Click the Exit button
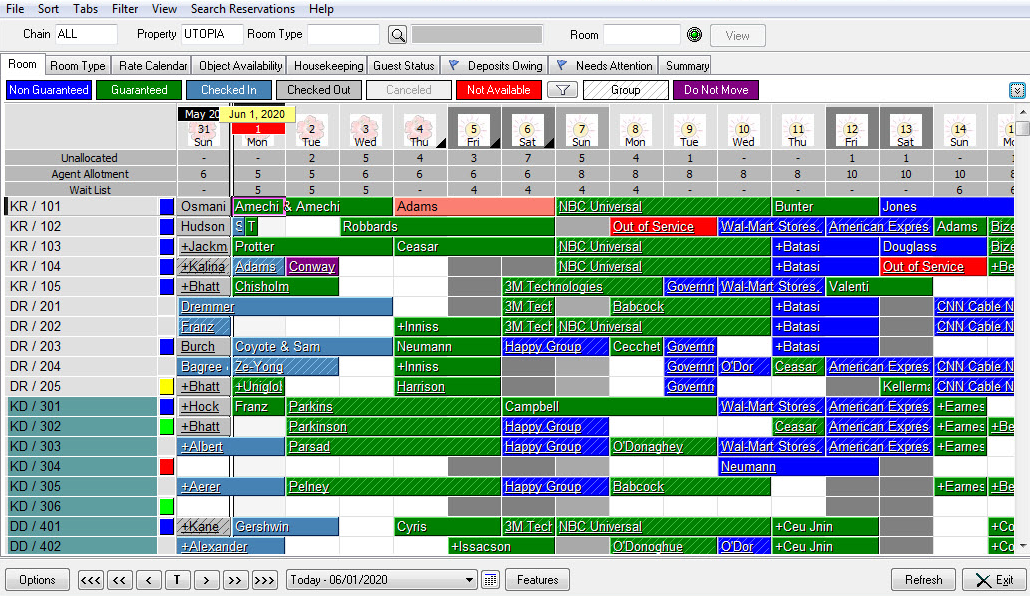The height and width of the screenshot is (596, 1030). point(995,580)
